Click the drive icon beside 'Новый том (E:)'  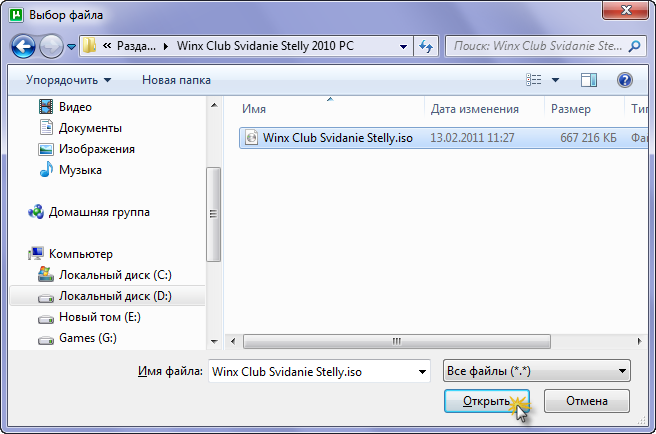(x=46, y=319)
